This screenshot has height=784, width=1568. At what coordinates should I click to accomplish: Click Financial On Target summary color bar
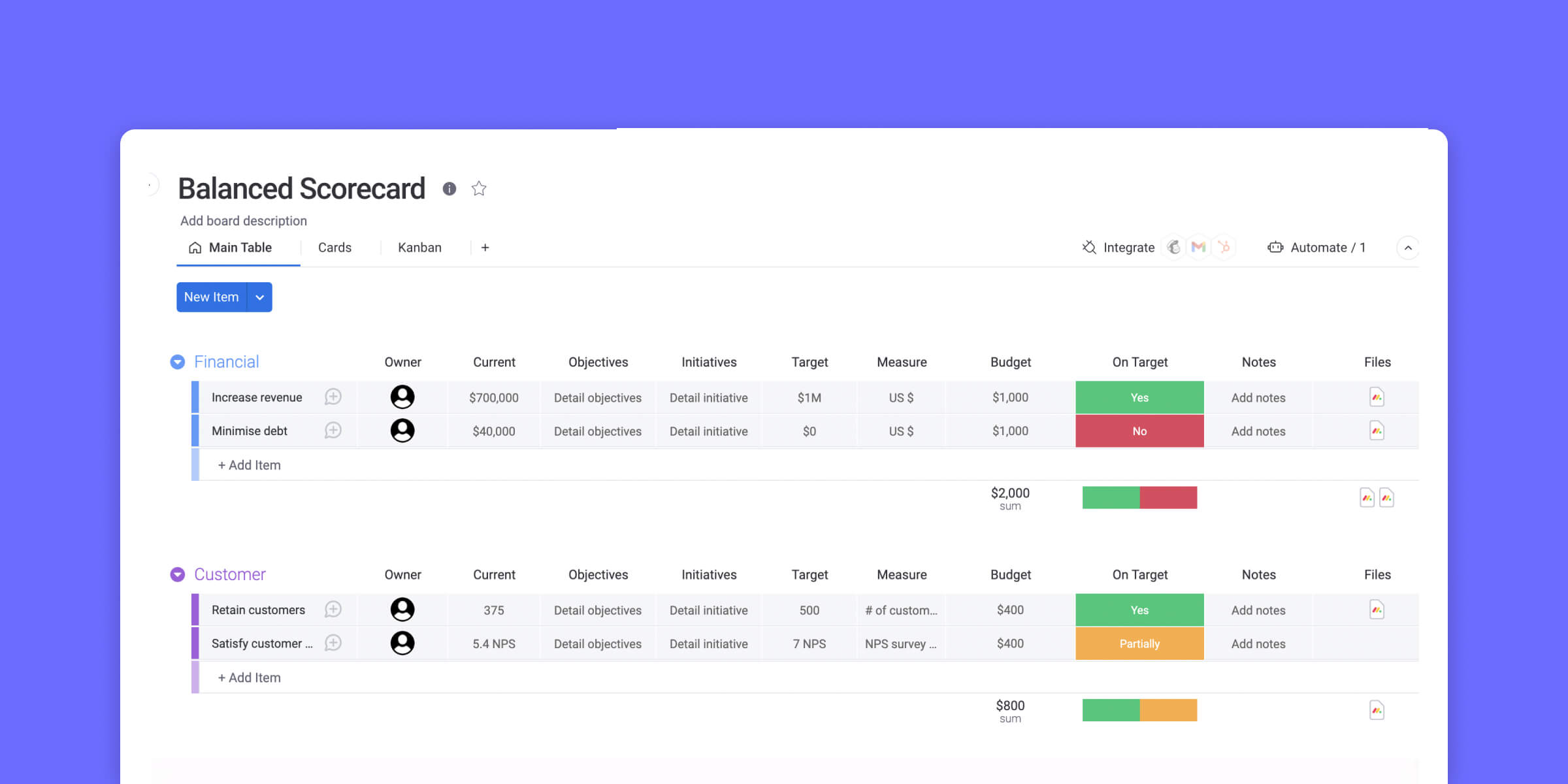pyautogui.click(x=1139, y=497)
